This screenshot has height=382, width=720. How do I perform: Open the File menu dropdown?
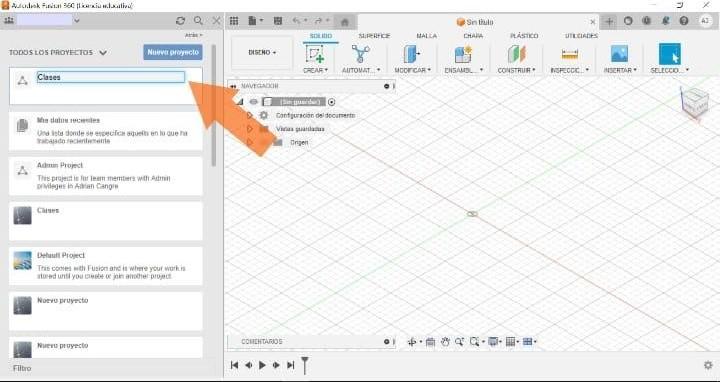click(x=256, y=21)
